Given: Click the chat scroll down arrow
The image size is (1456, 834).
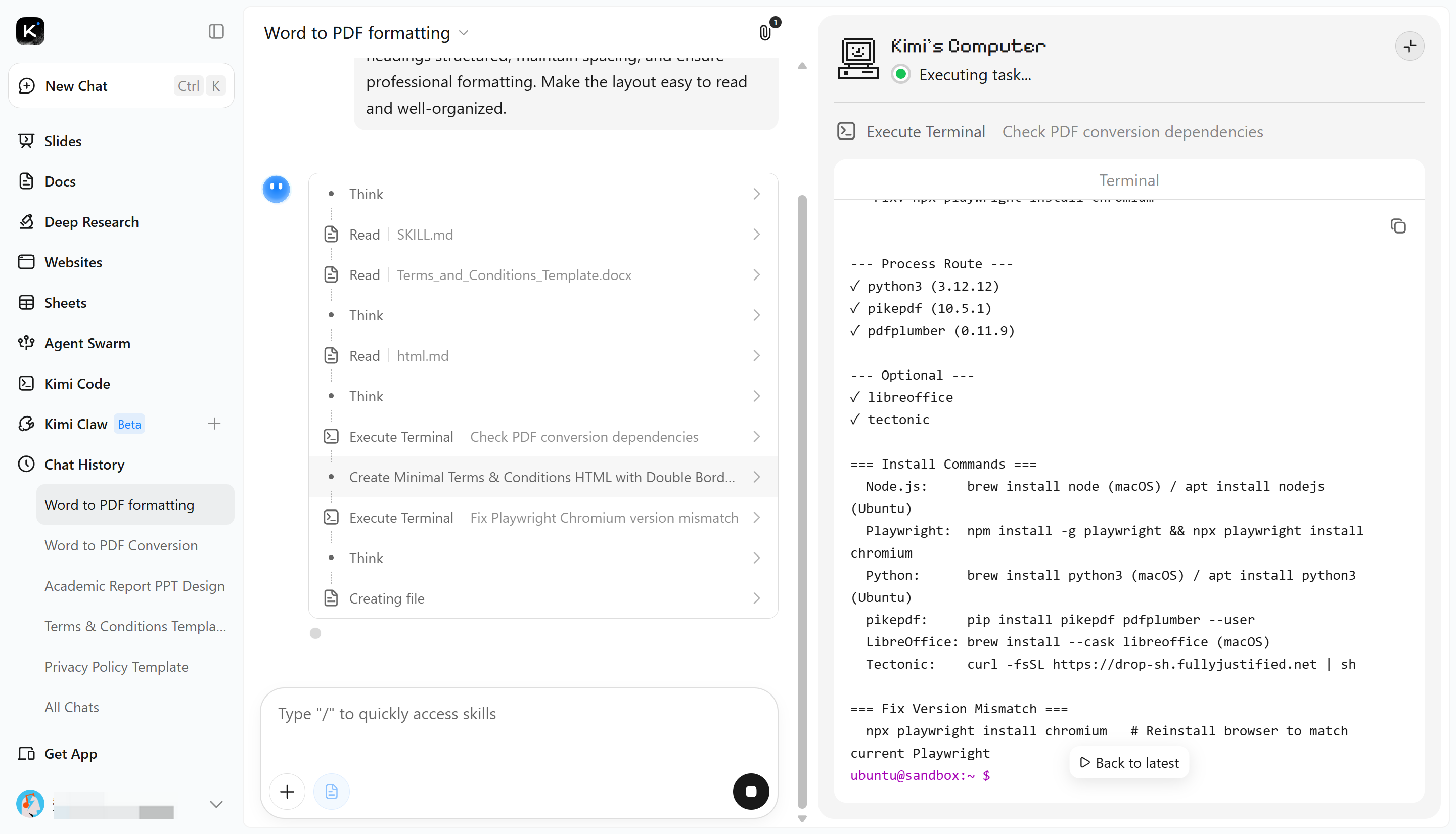Looking at the screenshot, I should (x=802, y=819).
